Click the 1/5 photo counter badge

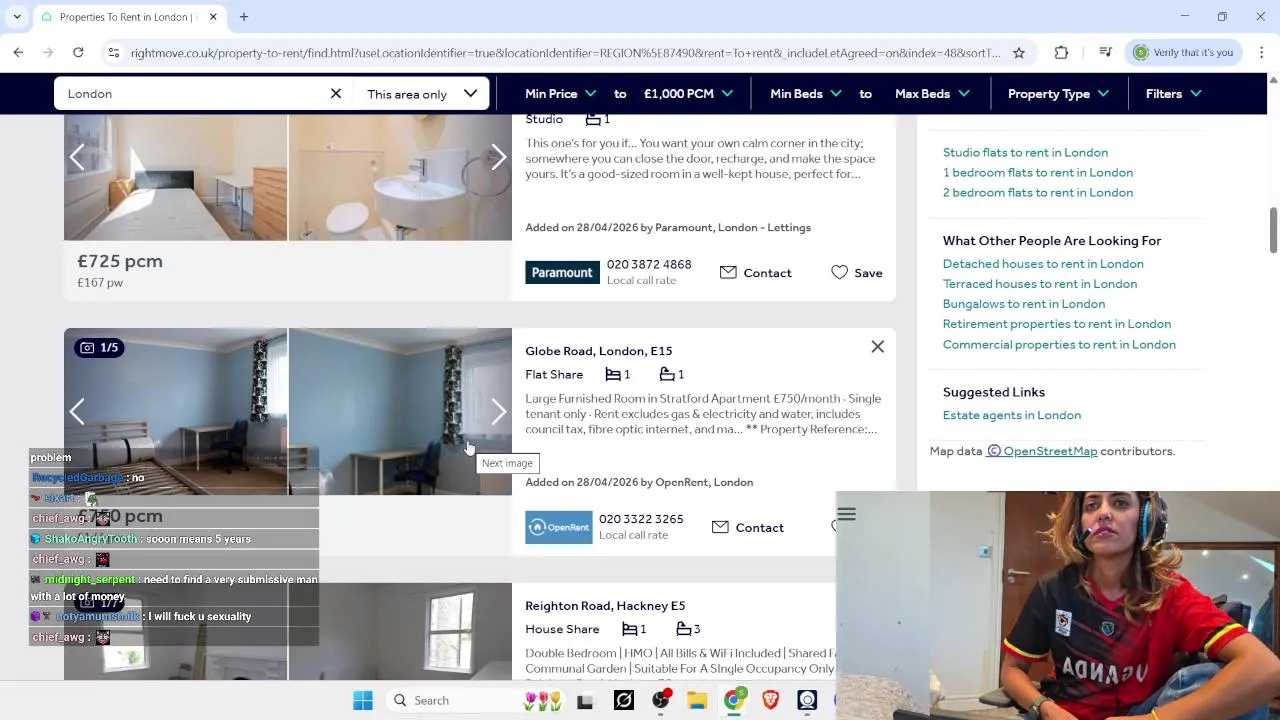(x=97, y=348)
